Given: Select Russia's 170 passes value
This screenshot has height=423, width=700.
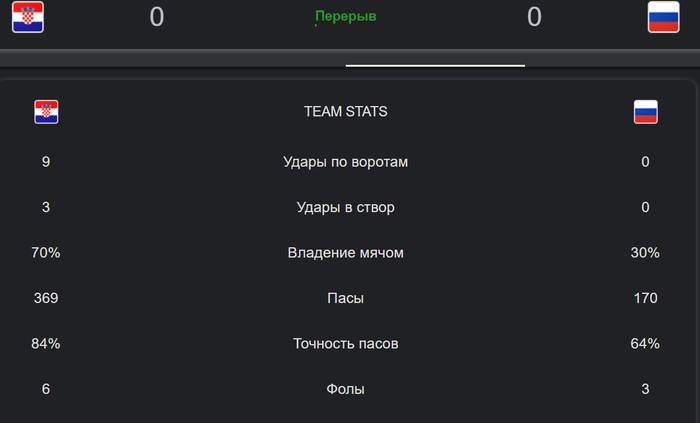Looking at the screenshot, I should pos(645,298).
